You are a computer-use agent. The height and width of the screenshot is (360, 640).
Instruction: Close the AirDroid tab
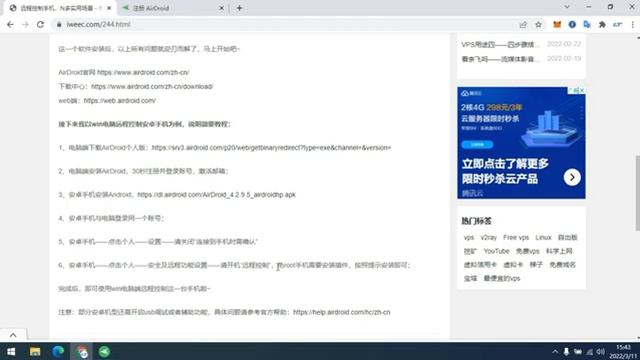coord(222,8)
